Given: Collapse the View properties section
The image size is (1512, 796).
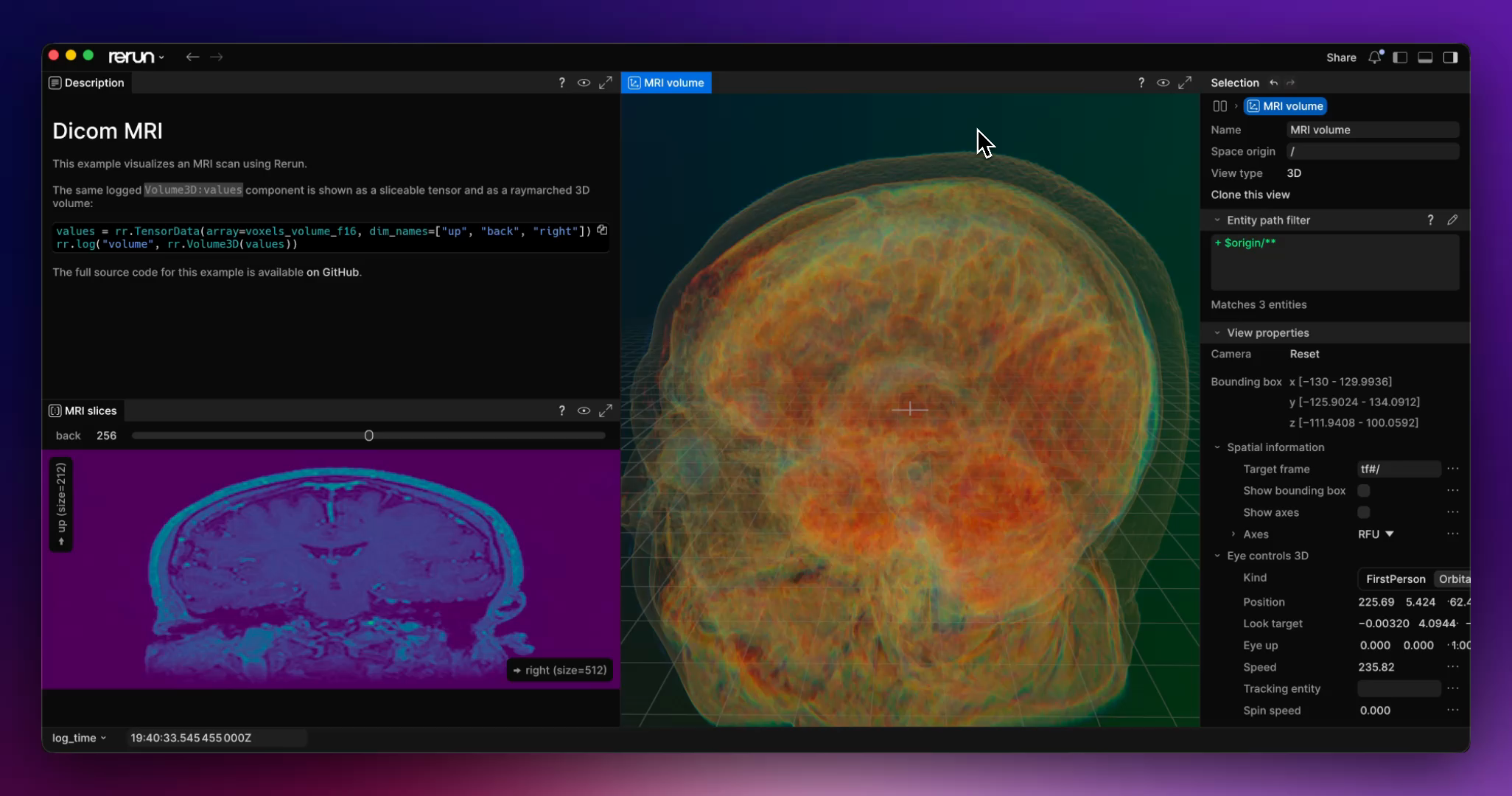Looking at the screenshot, I should (1217, 332).
